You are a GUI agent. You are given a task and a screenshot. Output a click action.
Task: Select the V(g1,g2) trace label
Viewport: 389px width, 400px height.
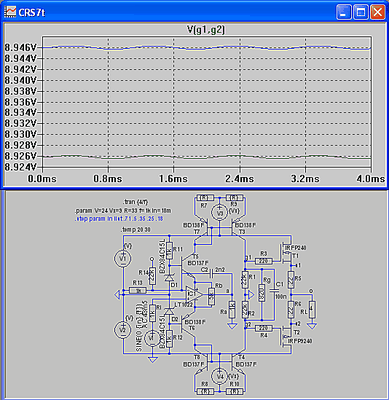[206, 30]
